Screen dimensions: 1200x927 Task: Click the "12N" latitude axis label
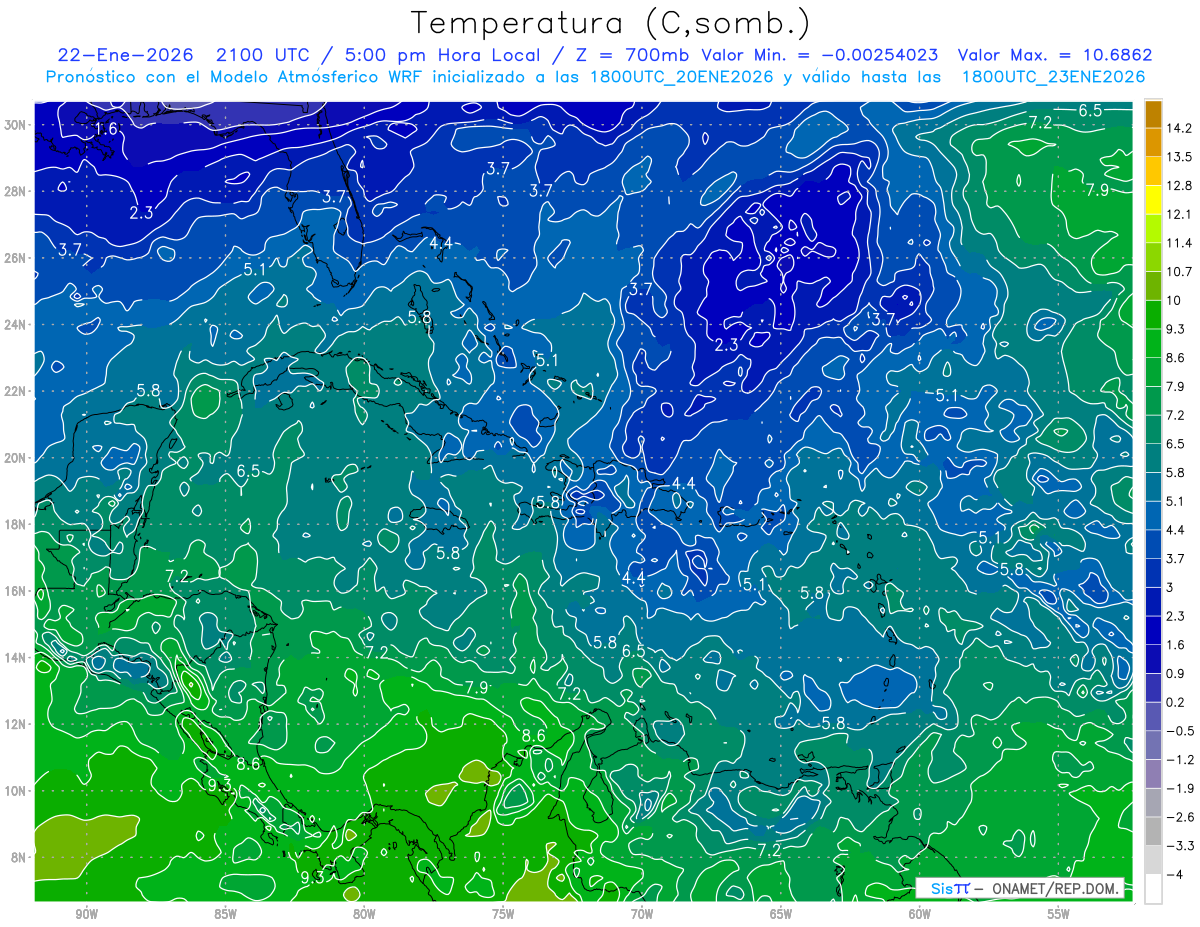17,724
